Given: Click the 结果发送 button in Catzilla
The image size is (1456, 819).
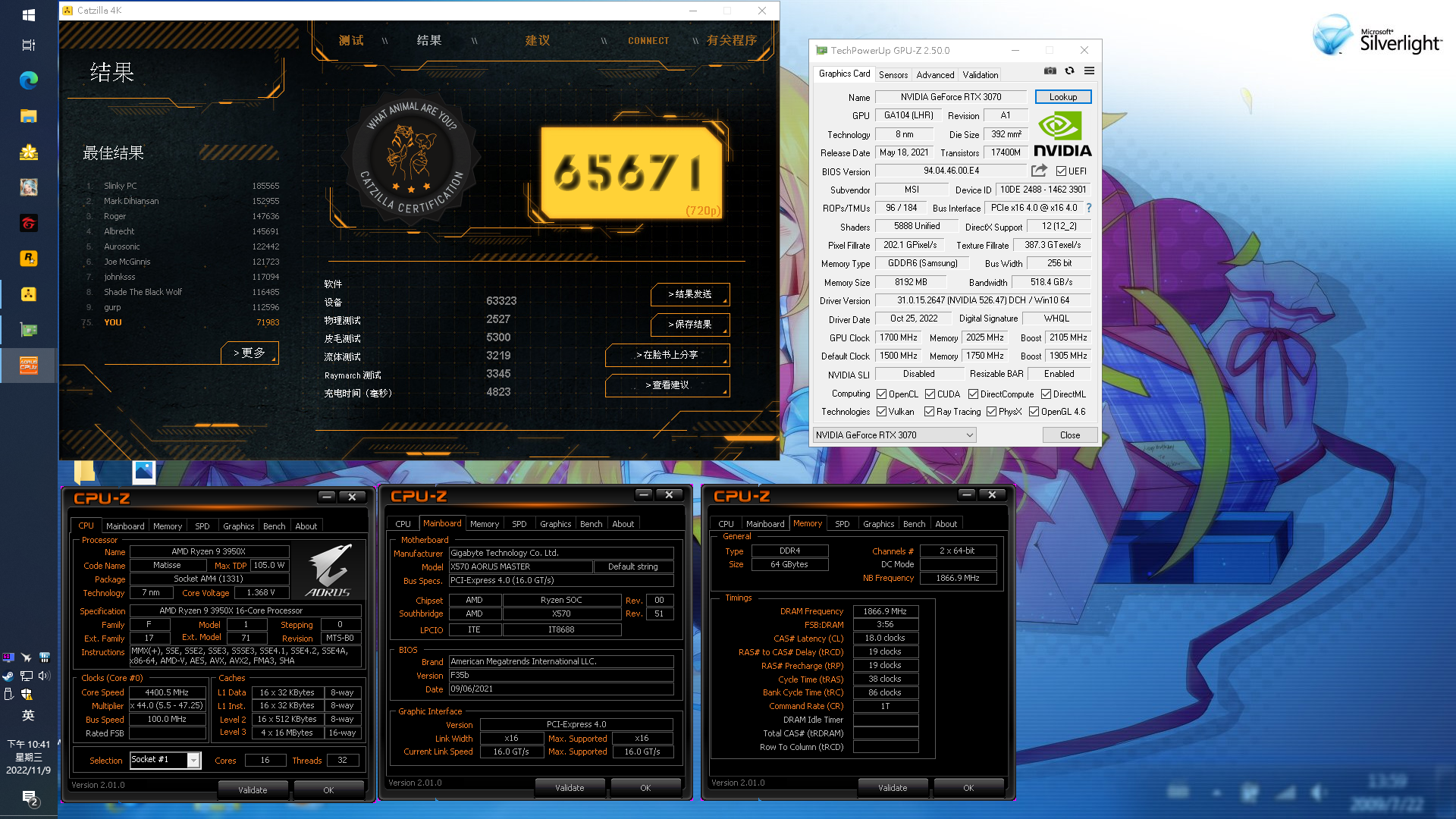Looking at the screenshot, I should point(690,294).
